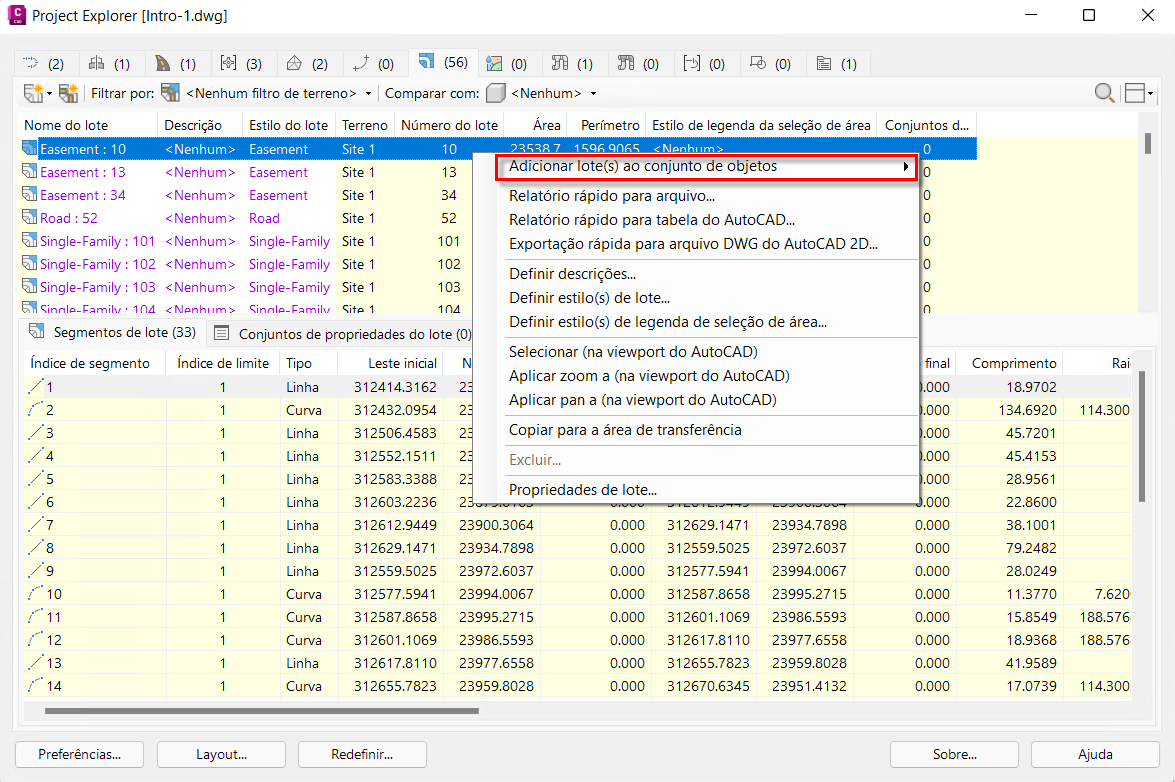Click the 'Comprimento' column header
Image resolution: width=1175 pixels, height=782 pixels.
pyautogui.click(x=1013, y=363)
